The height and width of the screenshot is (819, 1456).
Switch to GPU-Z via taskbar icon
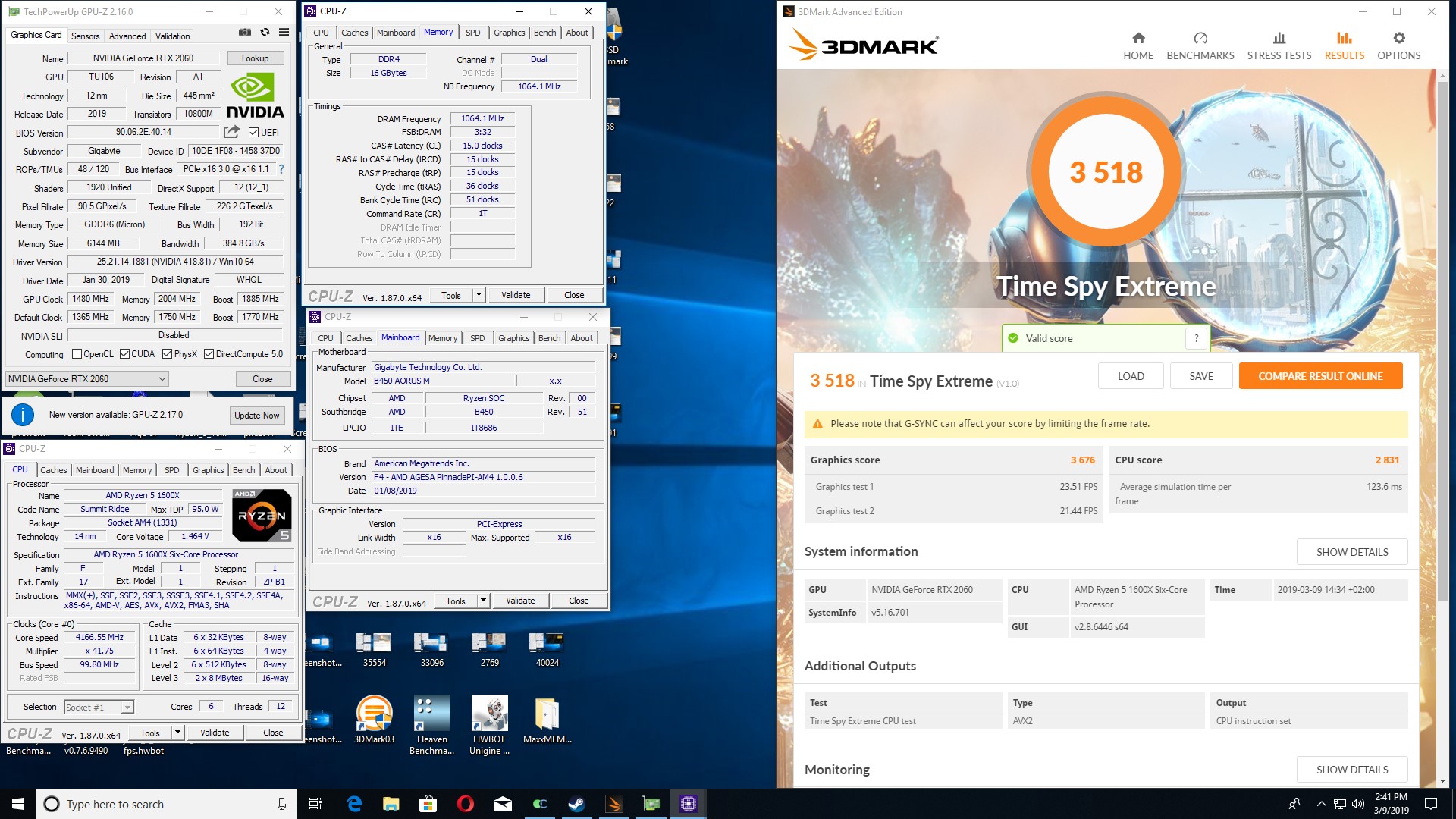651,804
